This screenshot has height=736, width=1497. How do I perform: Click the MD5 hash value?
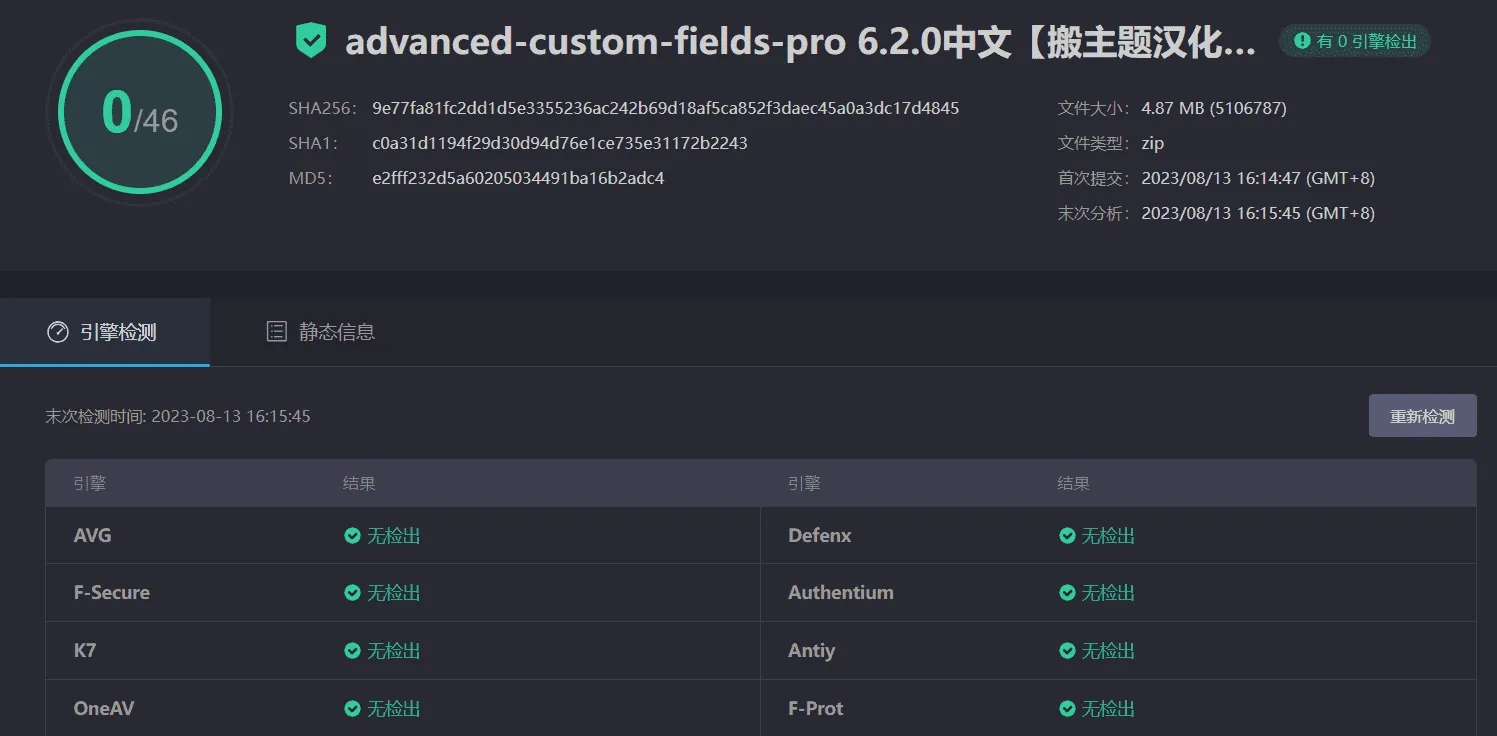click(x=518, y=178)
